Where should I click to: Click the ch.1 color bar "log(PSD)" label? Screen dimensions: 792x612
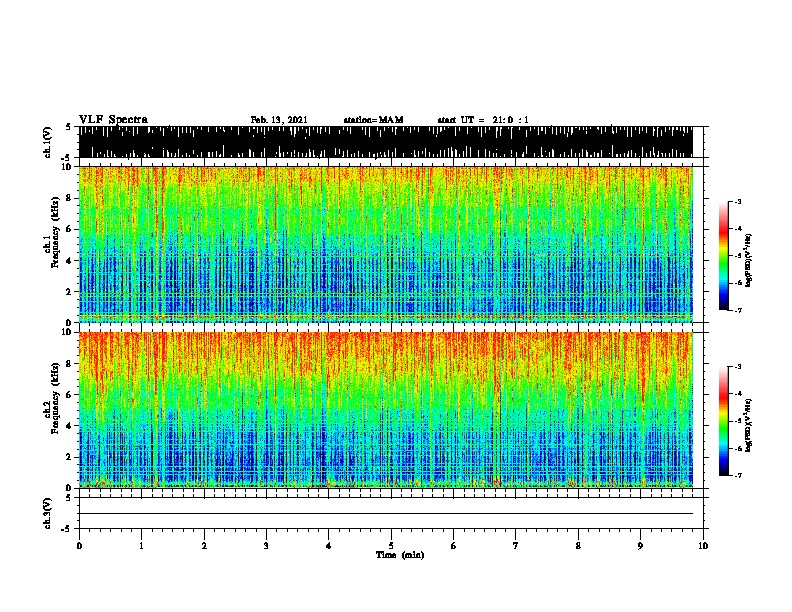[x=748, y=260]
